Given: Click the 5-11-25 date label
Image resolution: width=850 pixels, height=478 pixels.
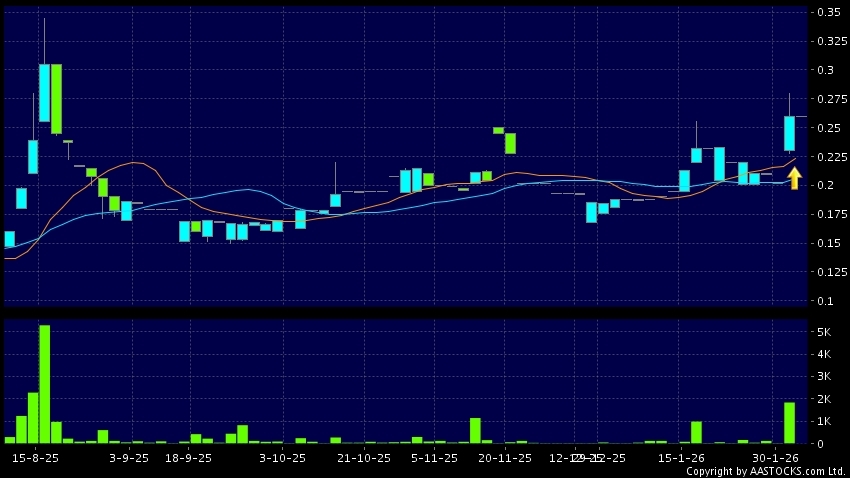Looking at the screenshot, I should point(433,458).
